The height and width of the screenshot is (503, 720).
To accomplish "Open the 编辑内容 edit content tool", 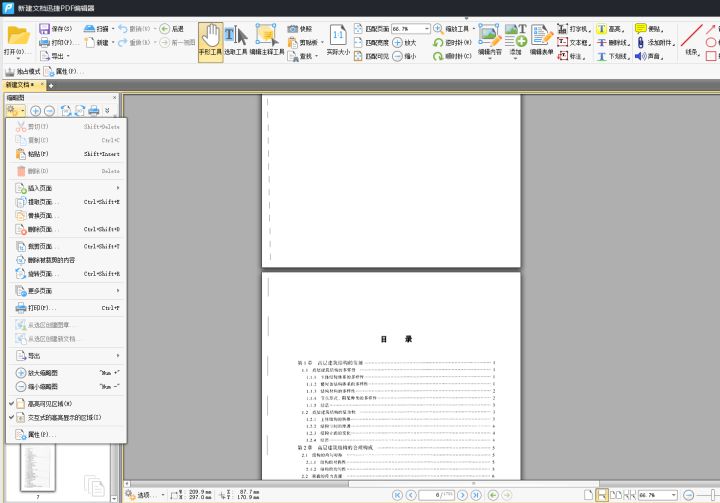I will pos(490,39).
